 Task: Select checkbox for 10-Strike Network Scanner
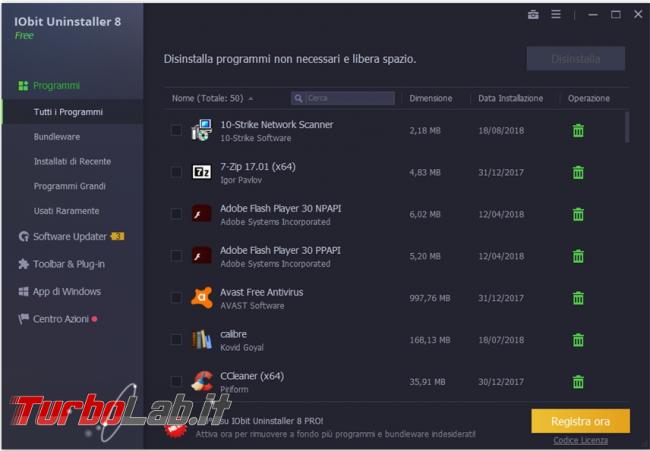point(176,130)
